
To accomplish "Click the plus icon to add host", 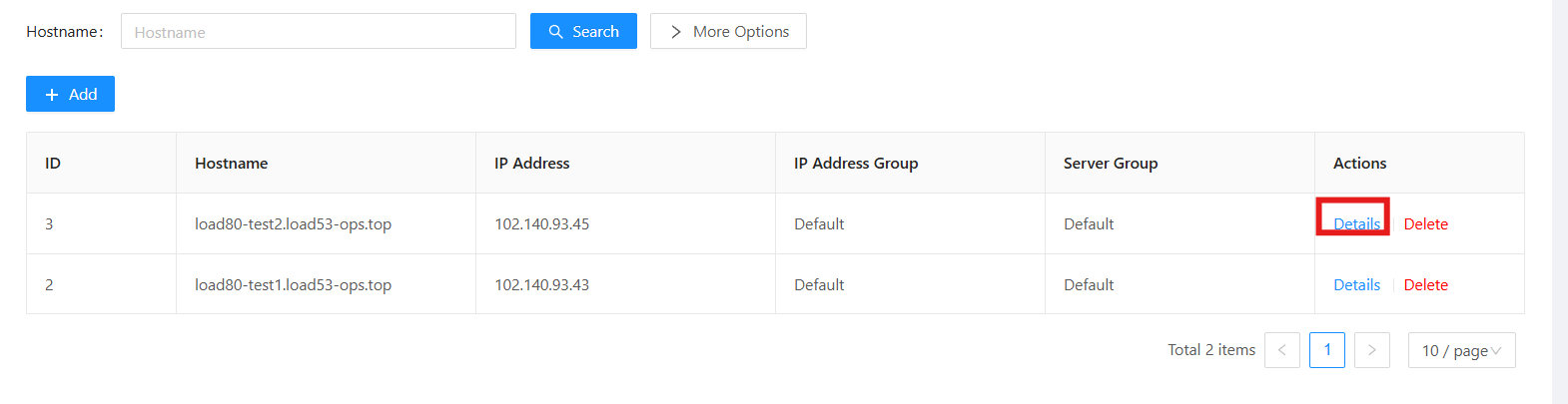I will coord(52,95).
